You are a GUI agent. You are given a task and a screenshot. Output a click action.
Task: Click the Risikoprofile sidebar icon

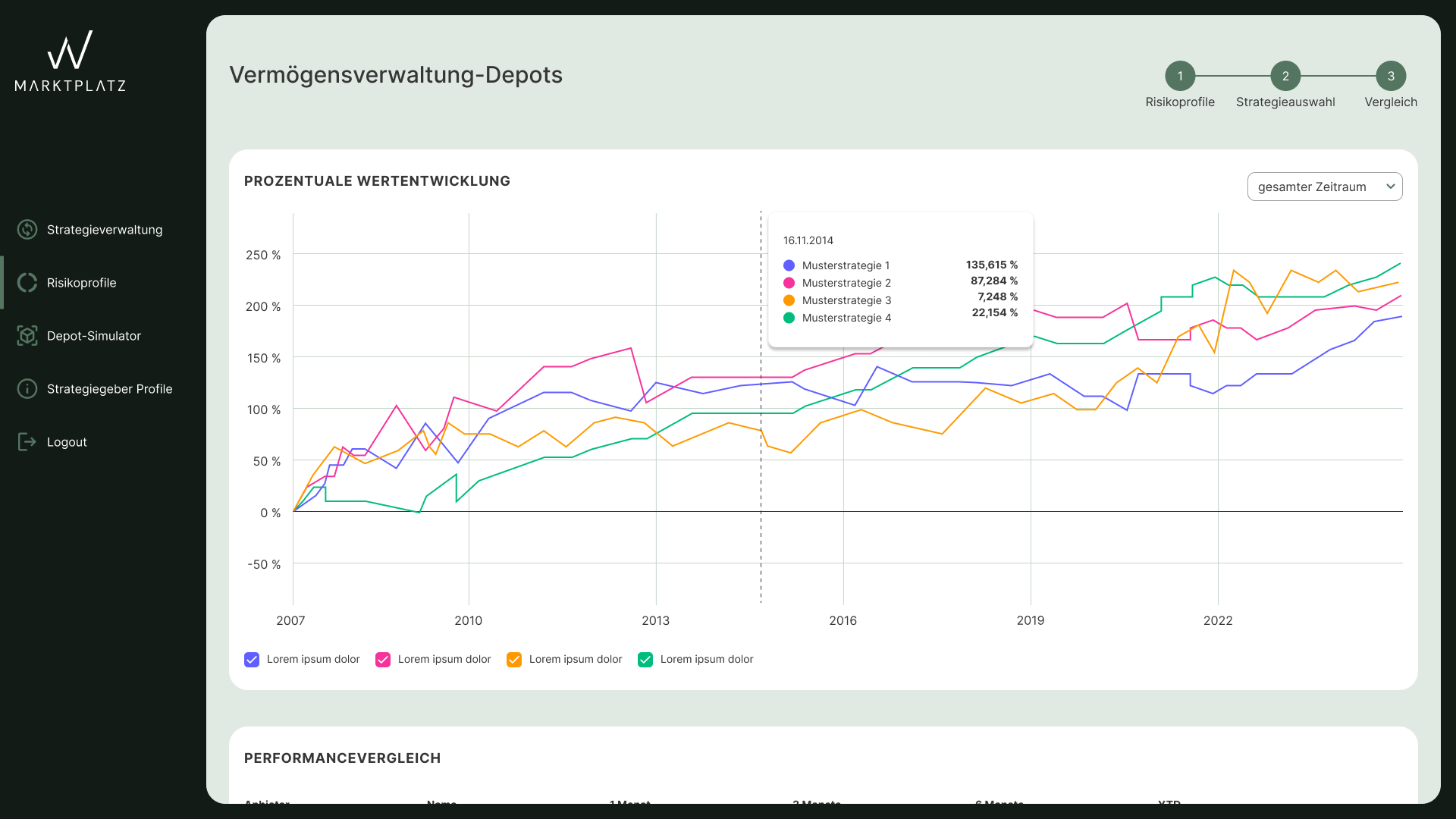point(27,283)
